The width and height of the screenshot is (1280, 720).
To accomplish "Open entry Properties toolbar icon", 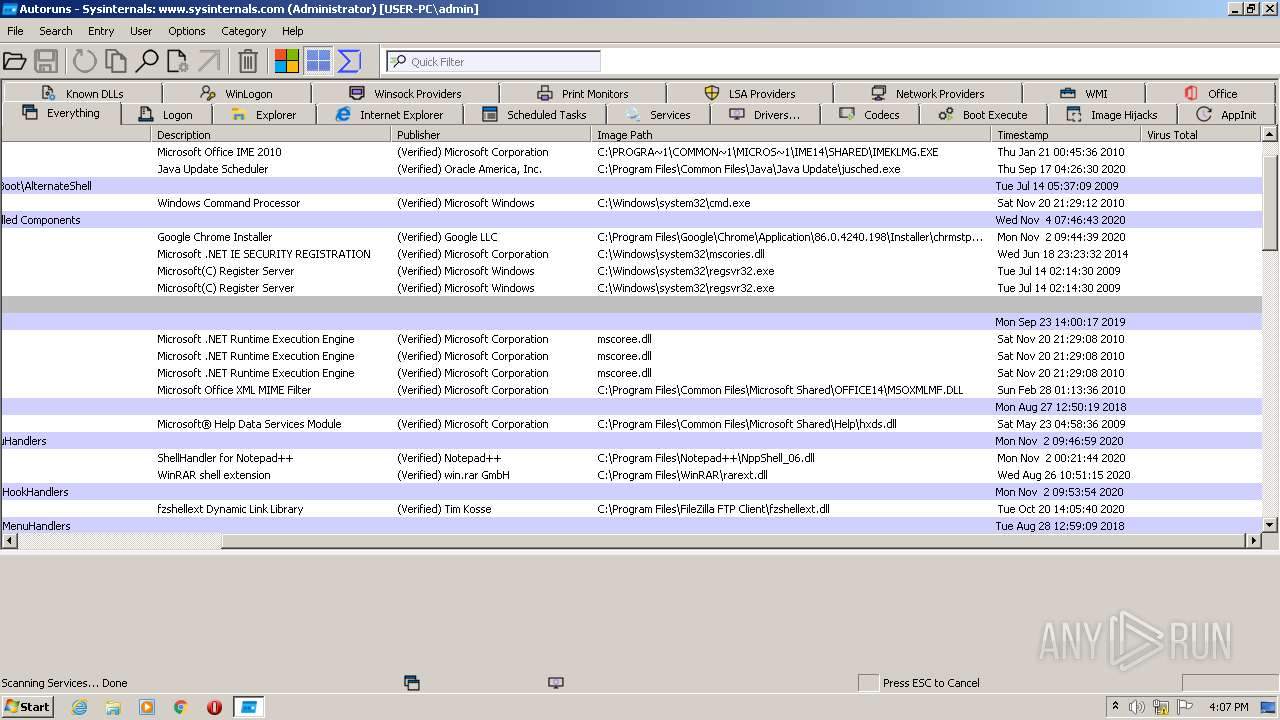I will click(x=178, y=62).
